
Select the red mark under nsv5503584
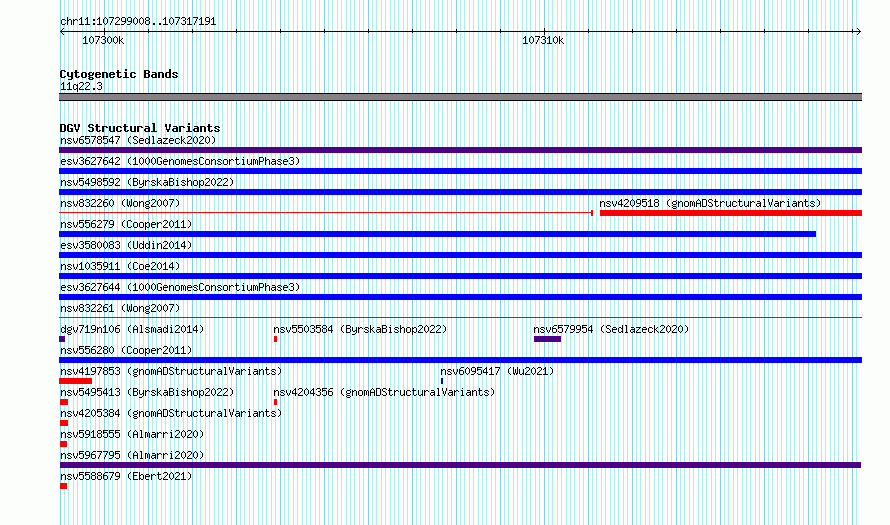(275, 339)
